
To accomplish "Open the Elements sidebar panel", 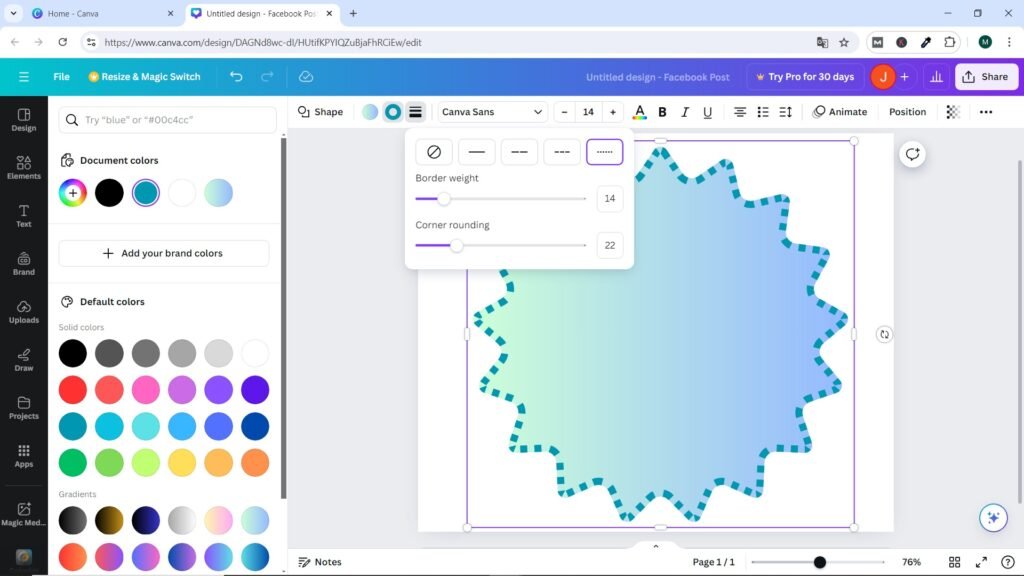I will [x=24, y=166].
